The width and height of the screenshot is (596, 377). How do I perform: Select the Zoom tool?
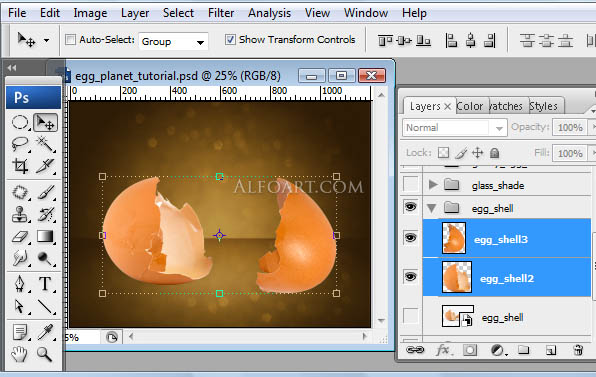pyautogui.click(x=45, y=354)
